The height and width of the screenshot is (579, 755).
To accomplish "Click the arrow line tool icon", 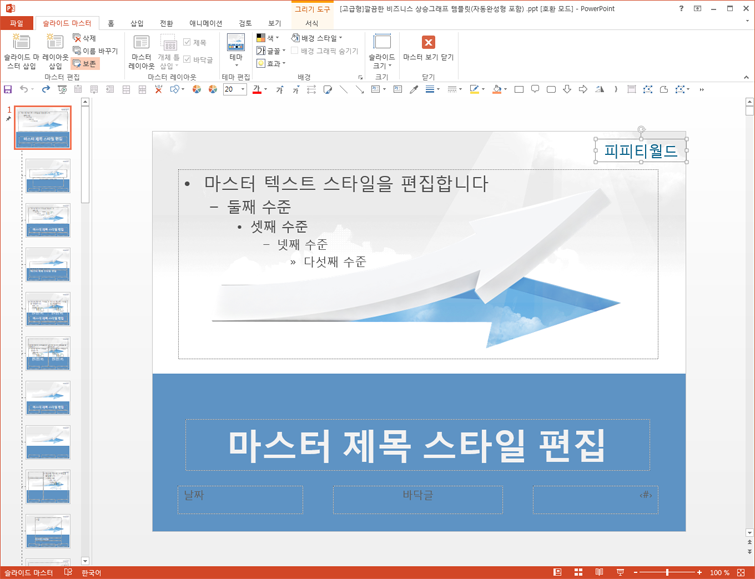I will [359, 90].
